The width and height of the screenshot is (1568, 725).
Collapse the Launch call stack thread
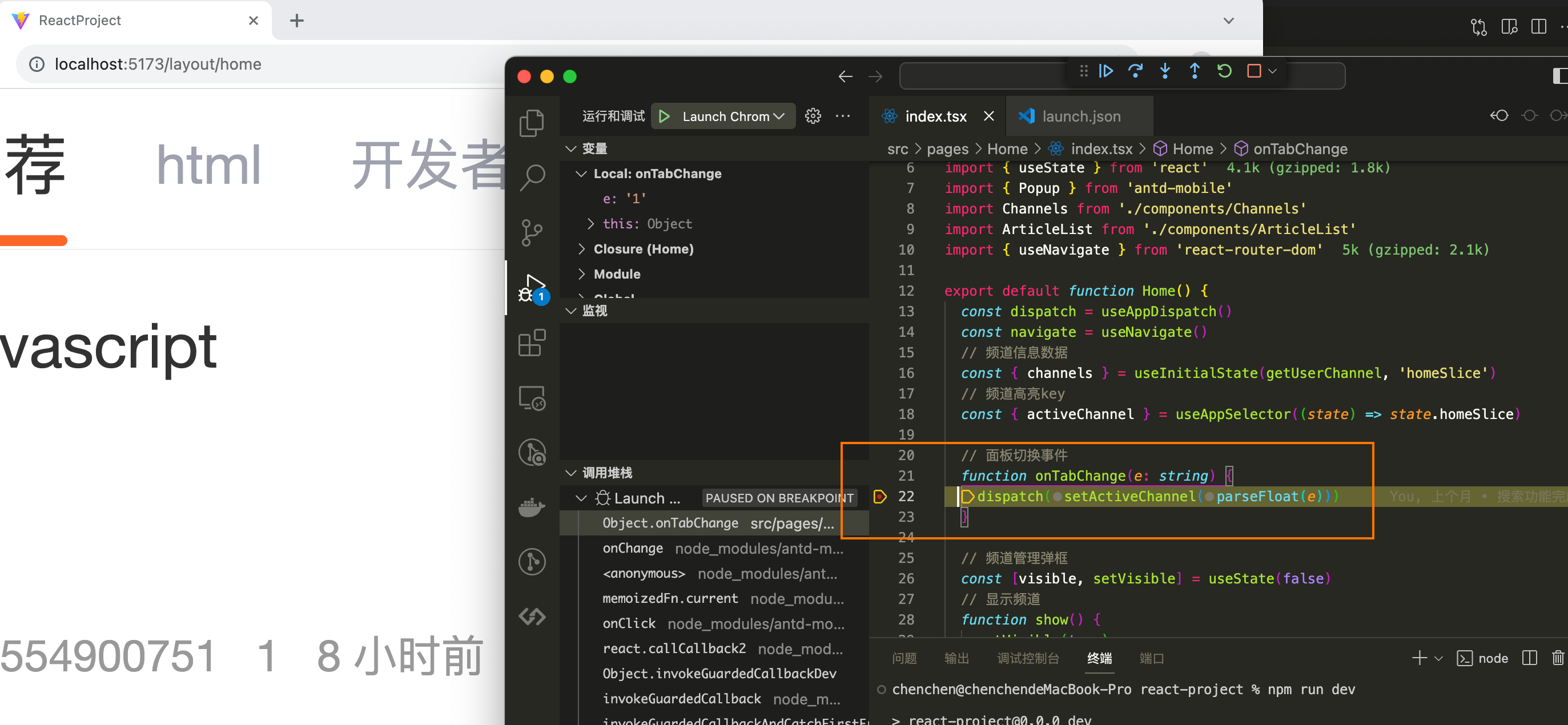[581, 498]
